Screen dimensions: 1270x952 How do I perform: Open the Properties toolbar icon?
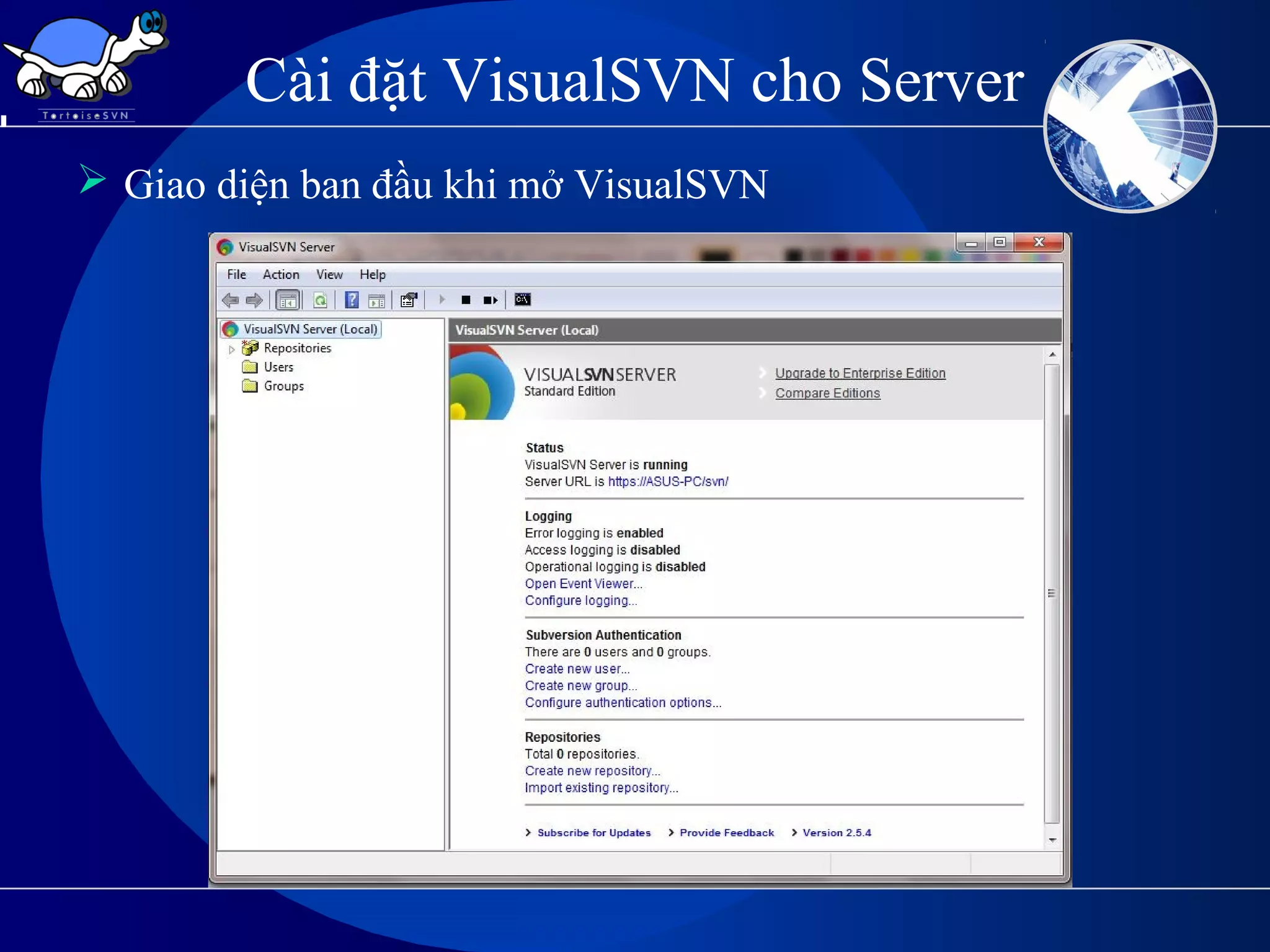pos(409,301)
